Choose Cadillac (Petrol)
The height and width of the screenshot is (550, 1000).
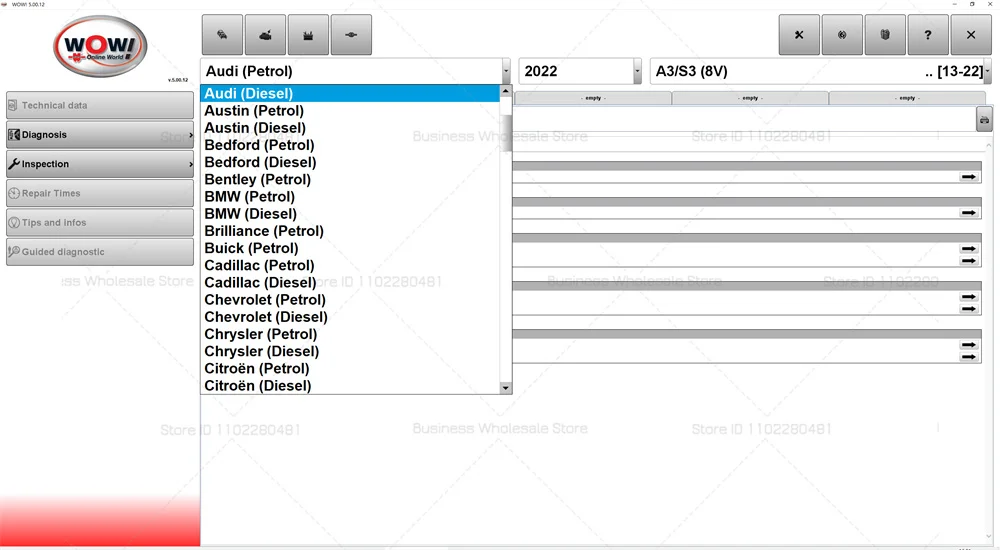coord(350,265)
